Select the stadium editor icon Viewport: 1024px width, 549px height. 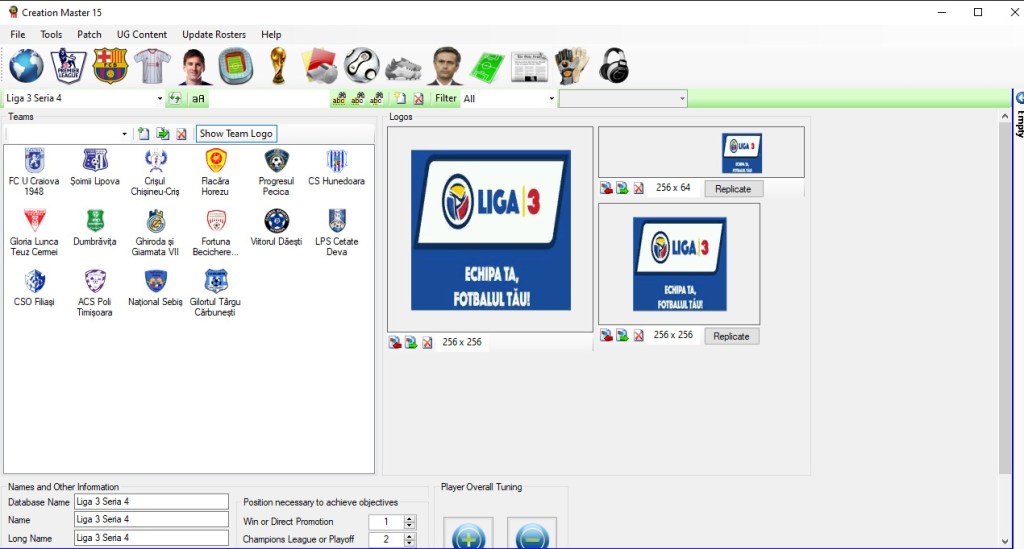236,66
